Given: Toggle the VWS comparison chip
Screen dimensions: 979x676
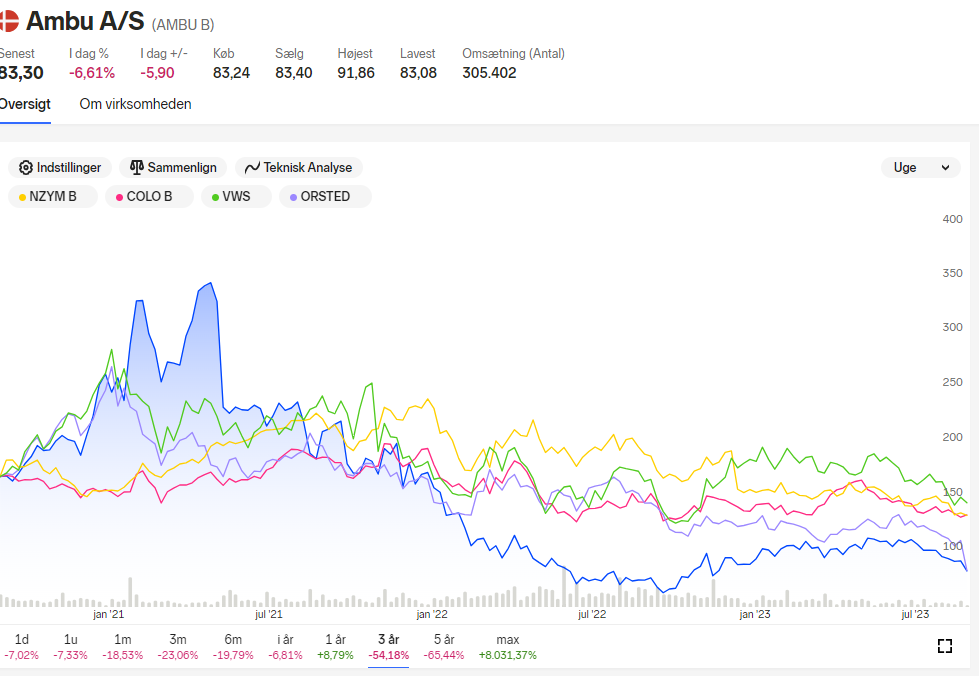Looking at the screenshot, I should pyautogui.click(x=236, y=197).
